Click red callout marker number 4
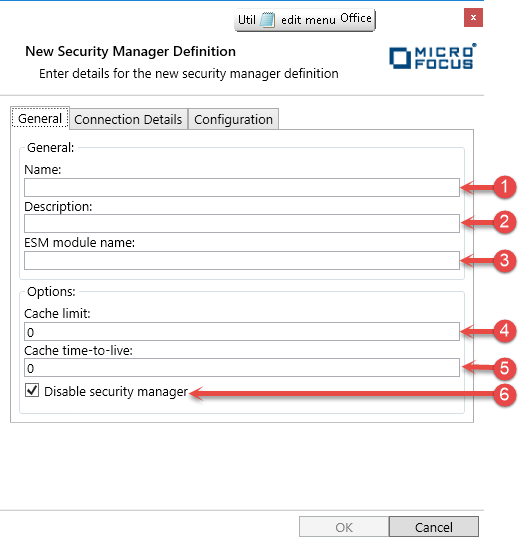Viewport: 519px width, 542px height. [504, 331]
